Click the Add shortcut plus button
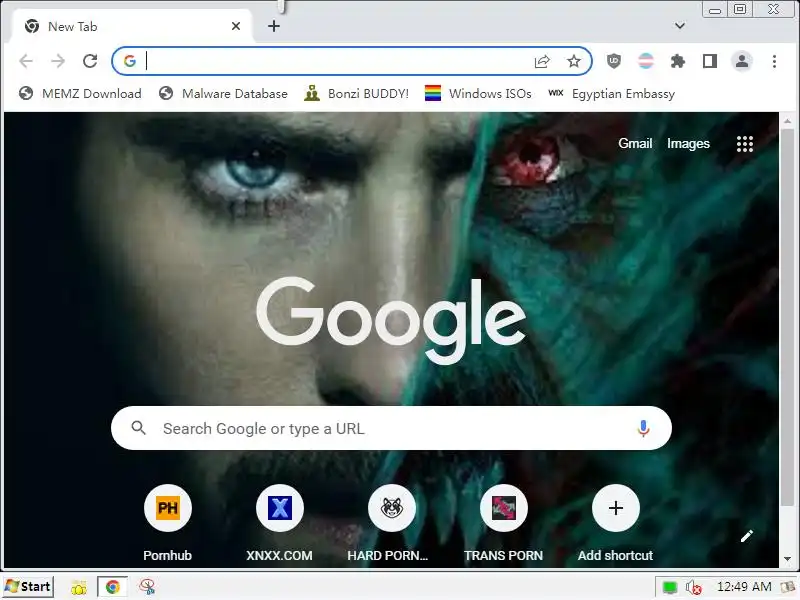The height and width of the screenshot is (600, 800). tap(615, 508)
